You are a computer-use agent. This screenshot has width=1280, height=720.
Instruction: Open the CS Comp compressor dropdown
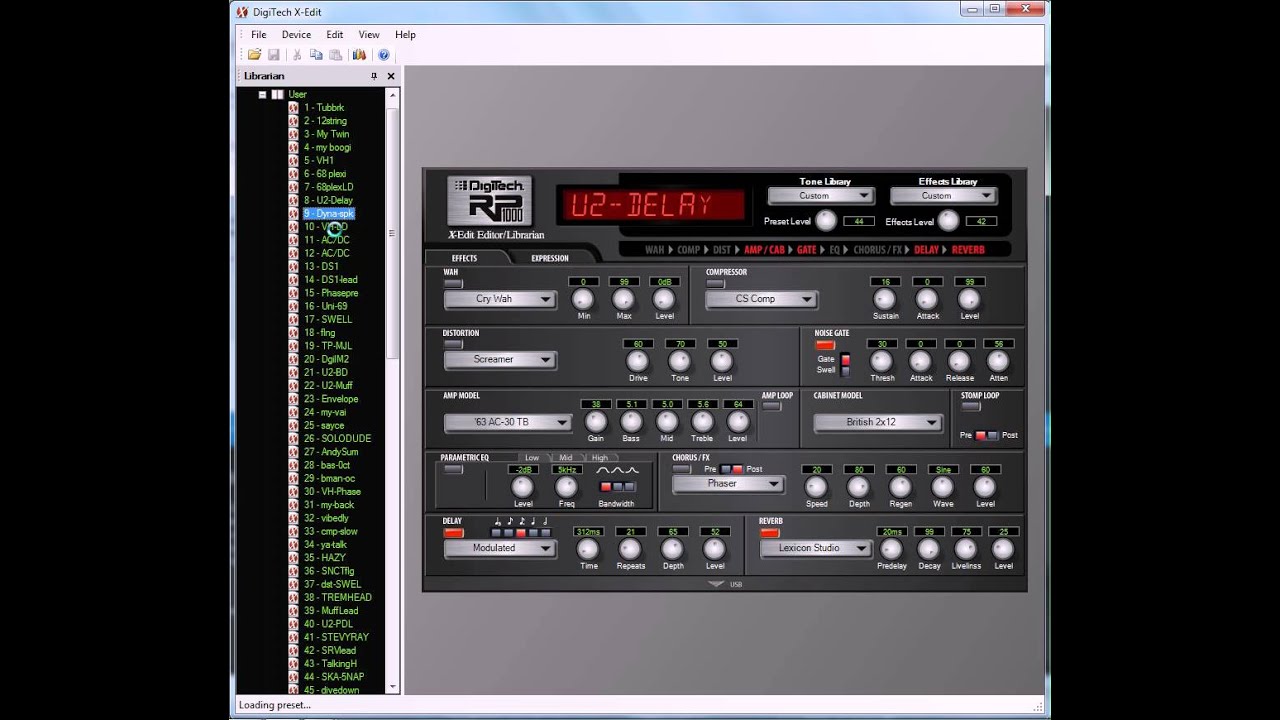(762, 299)
